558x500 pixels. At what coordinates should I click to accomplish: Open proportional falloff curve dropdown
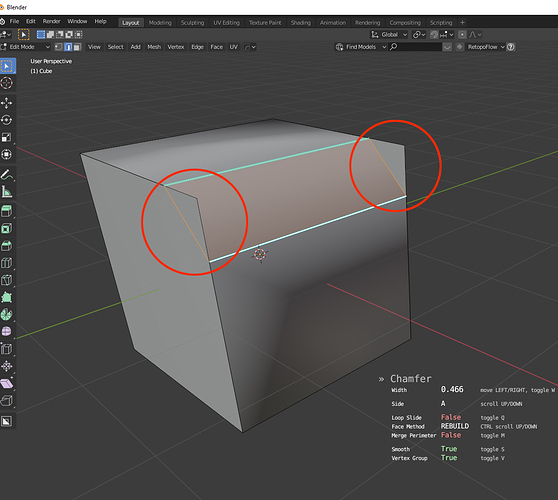pos(475,35)
